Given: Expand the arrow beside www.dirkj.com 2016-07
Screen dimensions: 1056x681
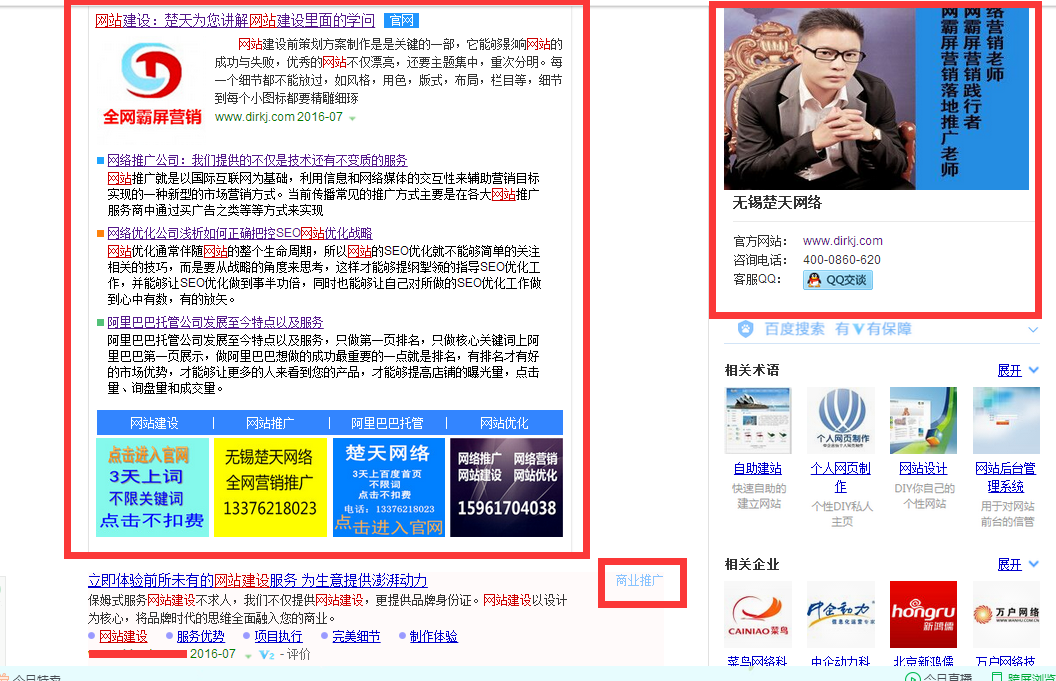Looking at the screenshot, I should 352,118.
